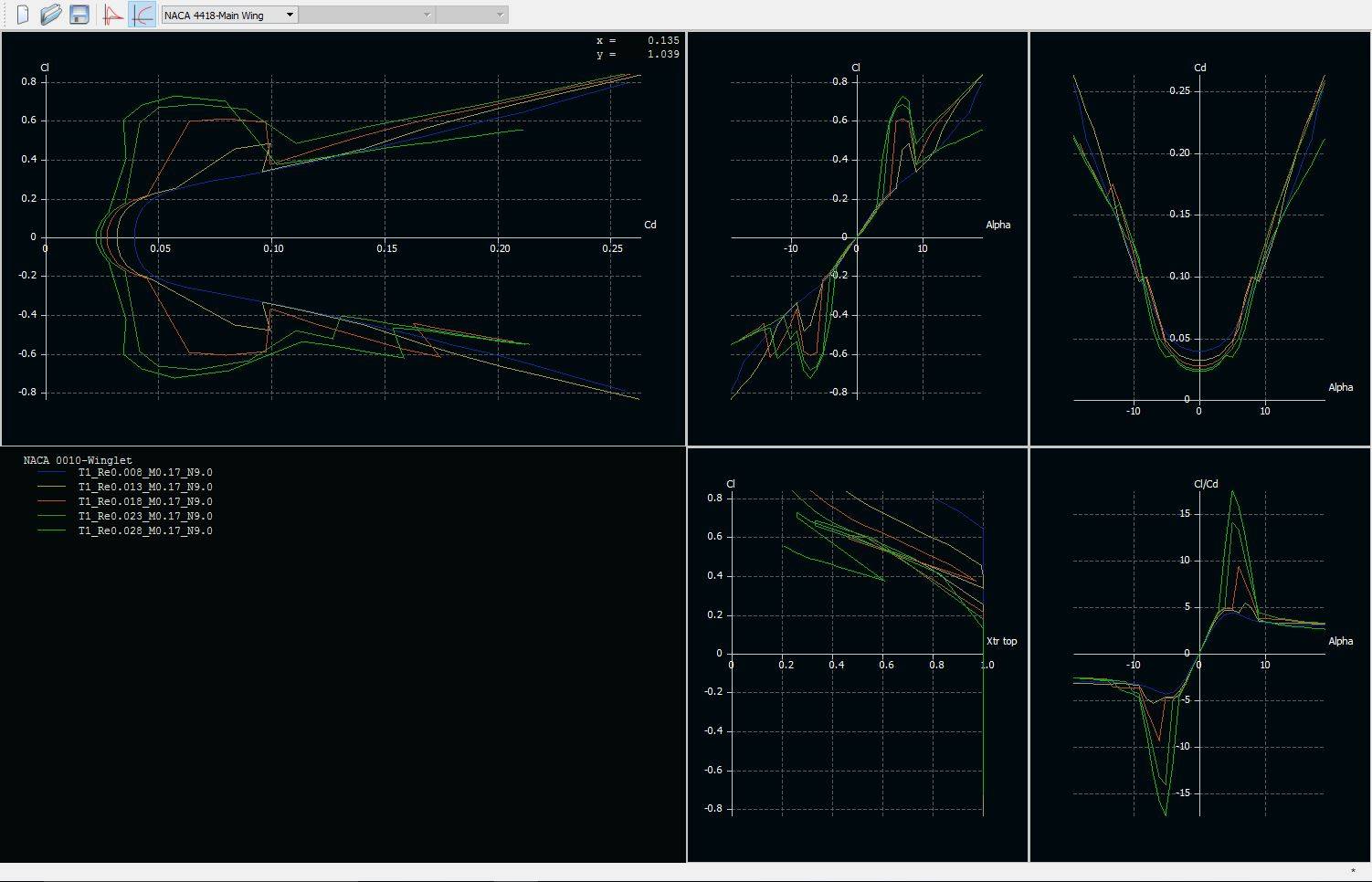Select the polar view toolbar icon
Screen dimensions: 1372x882
[x=142, y=15]
